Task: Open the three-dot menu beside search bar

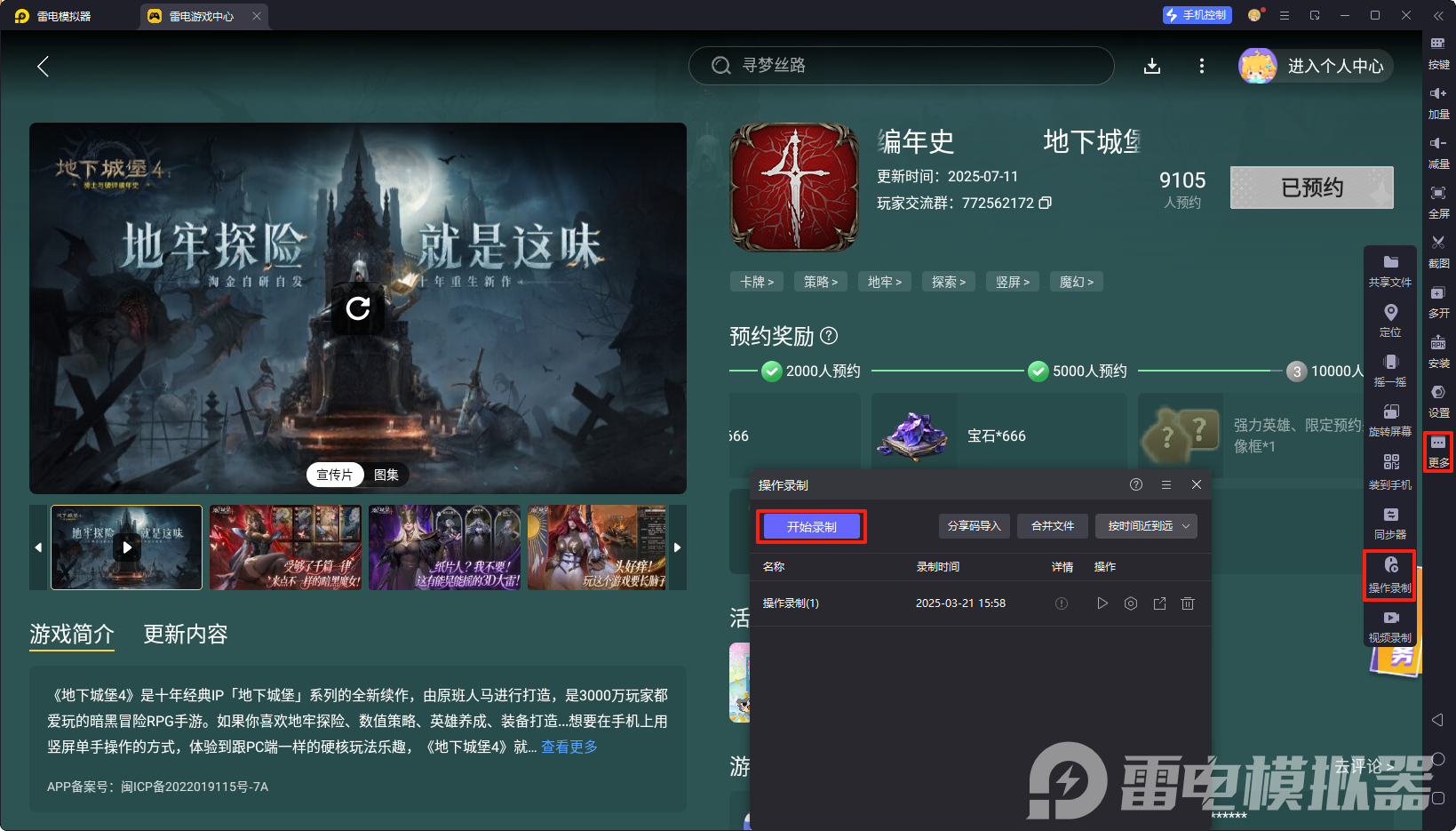Action: (x=1201, y=65)
